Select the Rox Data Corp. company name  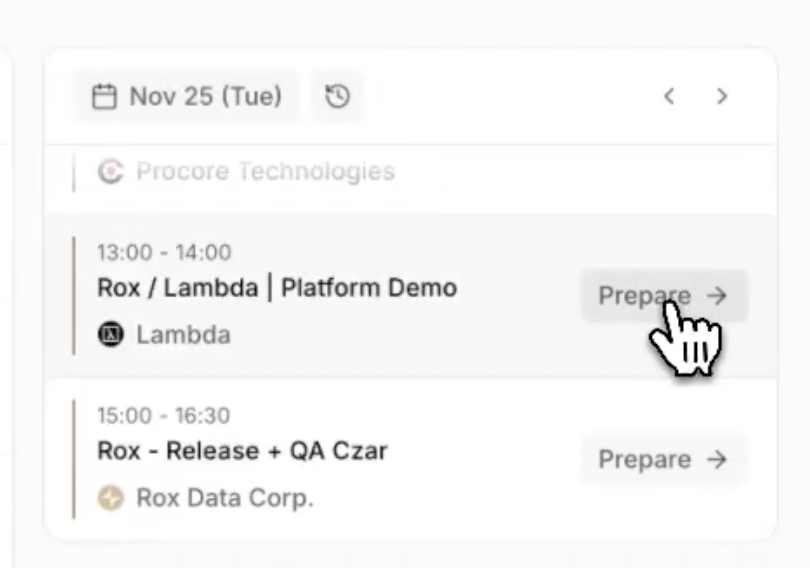225,497
